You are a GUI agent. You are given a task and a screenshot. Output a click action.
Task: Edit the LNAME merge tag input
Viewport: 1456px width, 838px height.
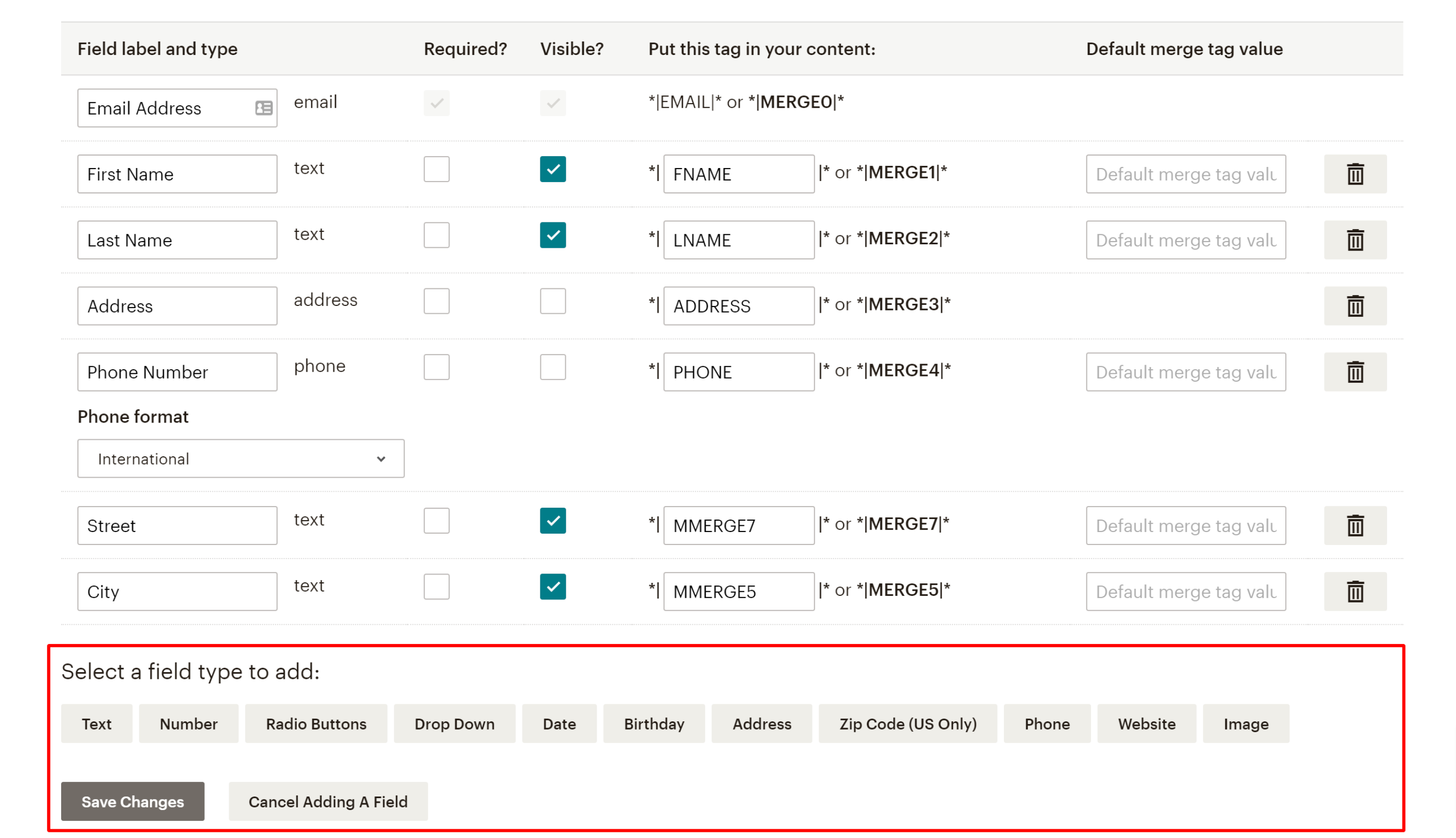tap(738, 240)
